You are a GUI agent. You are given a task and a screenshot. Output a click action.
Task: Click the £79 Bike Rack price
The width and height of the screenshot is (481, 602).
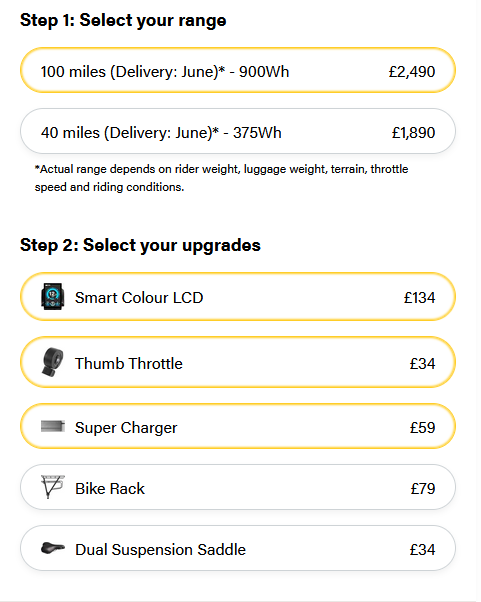[423, 489]
